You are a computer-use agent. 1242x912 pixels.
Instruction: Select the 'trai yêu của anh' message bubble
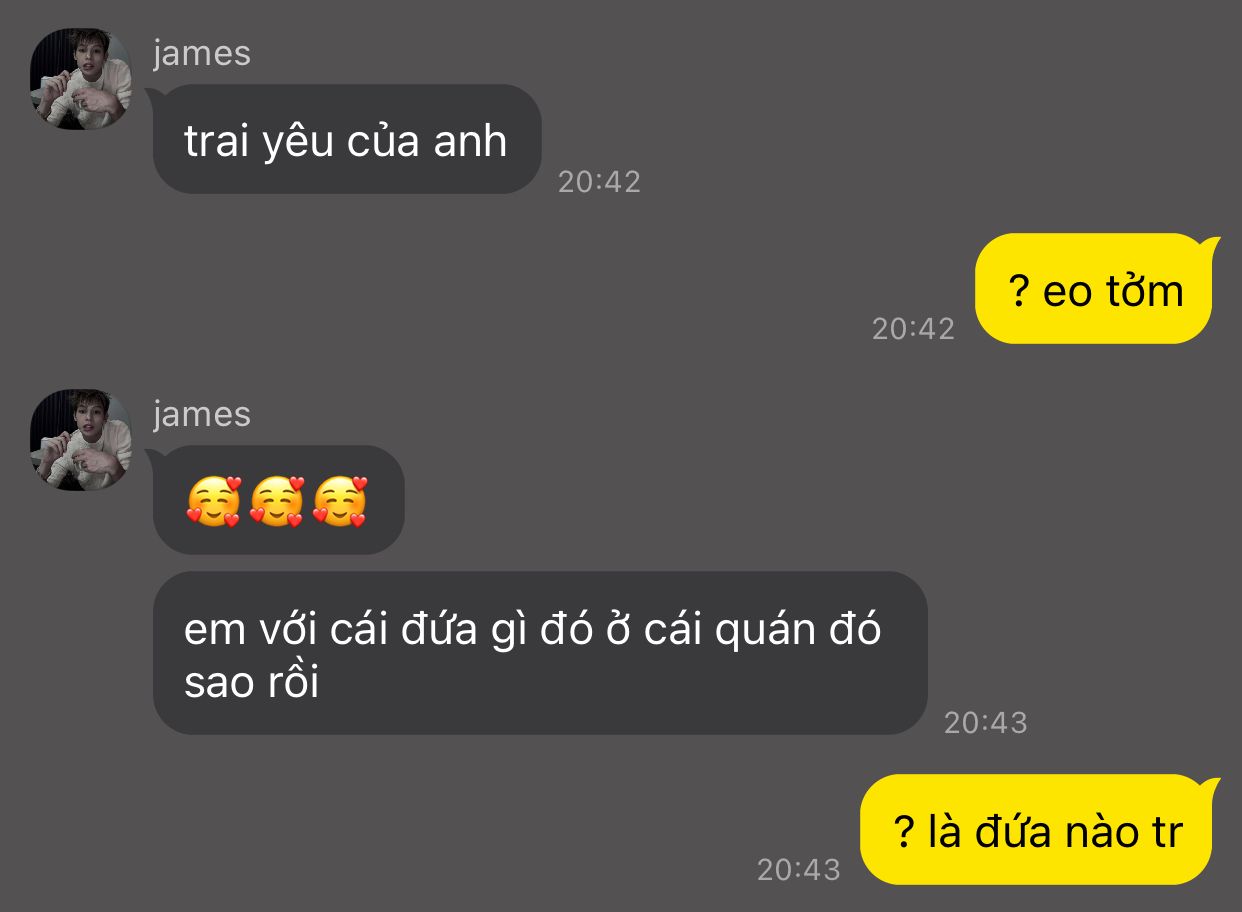point(346,139)
